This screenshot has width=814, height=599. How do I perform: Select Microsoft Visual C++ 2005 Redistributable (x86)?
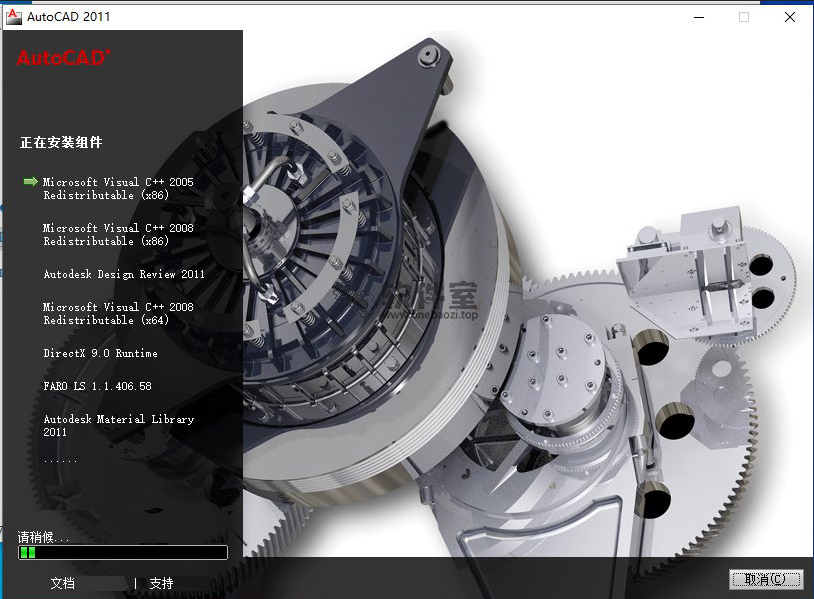[x=118, y=189]
